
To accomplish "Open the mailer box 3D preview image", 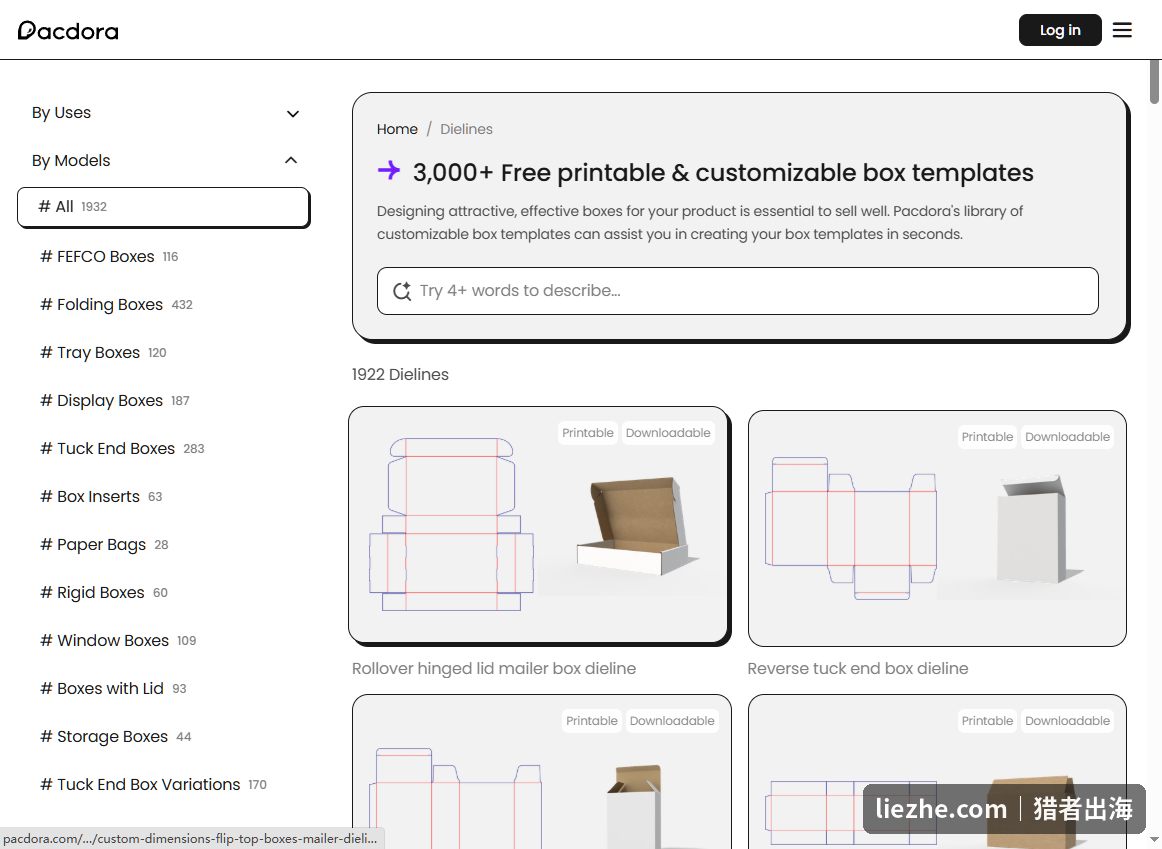I will click(x=637, y=526).
